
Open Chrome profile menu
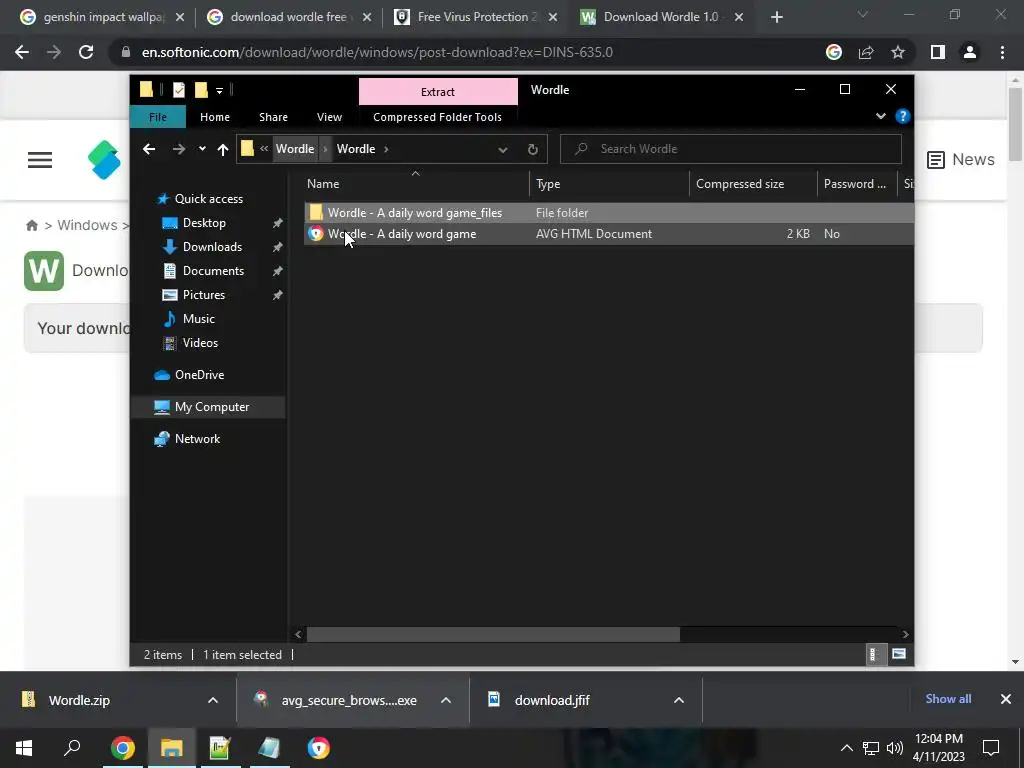(970, 52)
